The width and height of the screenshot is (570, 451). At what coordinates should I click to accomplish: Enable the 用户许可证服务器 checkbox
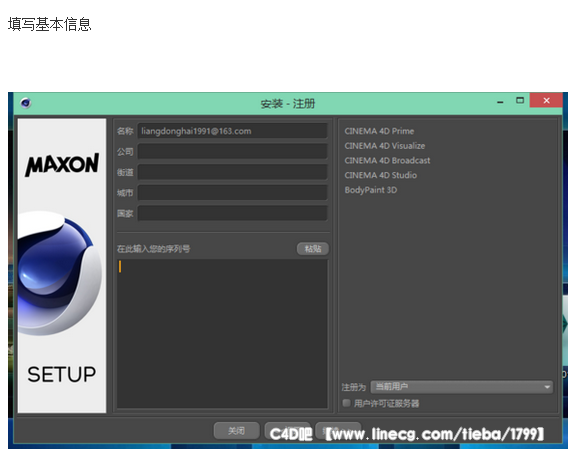[346, 403]
